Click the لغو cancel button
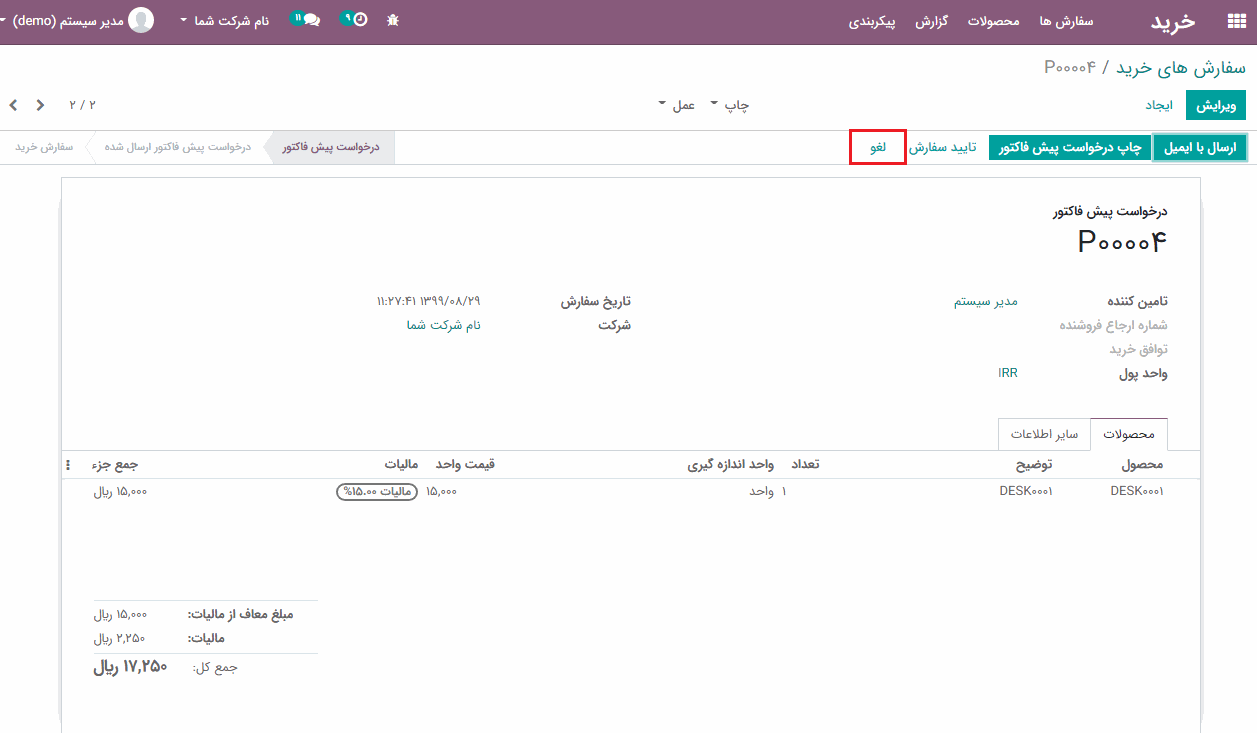Viewport: 1257px width, 733px height. 878,148
